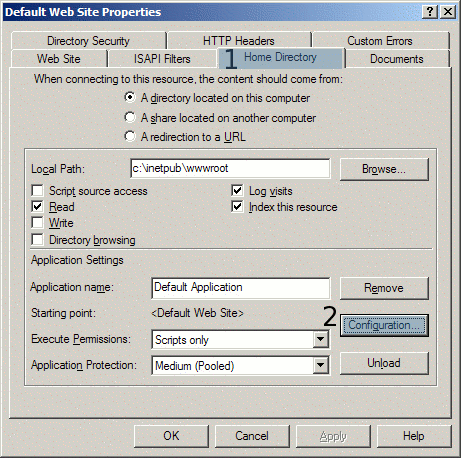This screenshot has width=461, height=458.
Task: Go to the Custom Errors tab
Action: 380,41
